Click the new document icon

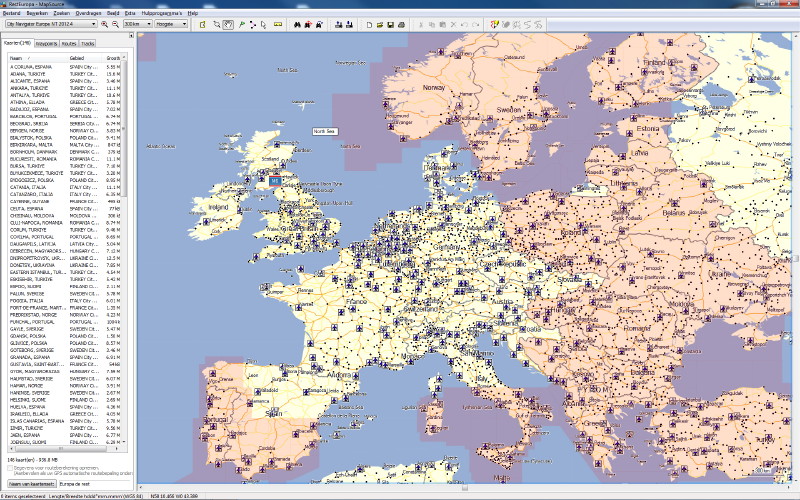click(x=369, y=24)
